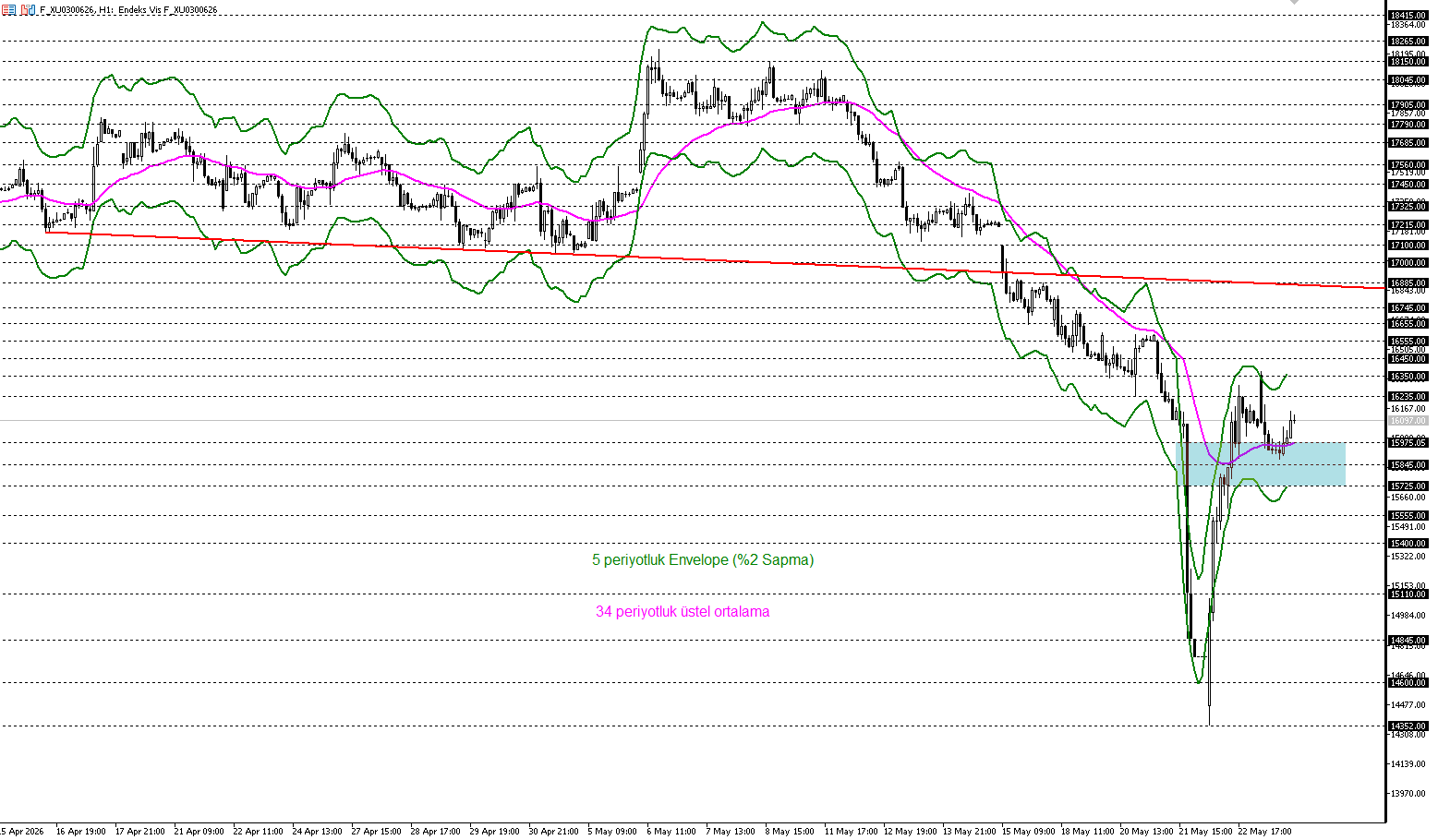Click the 17905.00 price level label
This screenshot has width=1438, height=840.
[x=1408, y=105]
